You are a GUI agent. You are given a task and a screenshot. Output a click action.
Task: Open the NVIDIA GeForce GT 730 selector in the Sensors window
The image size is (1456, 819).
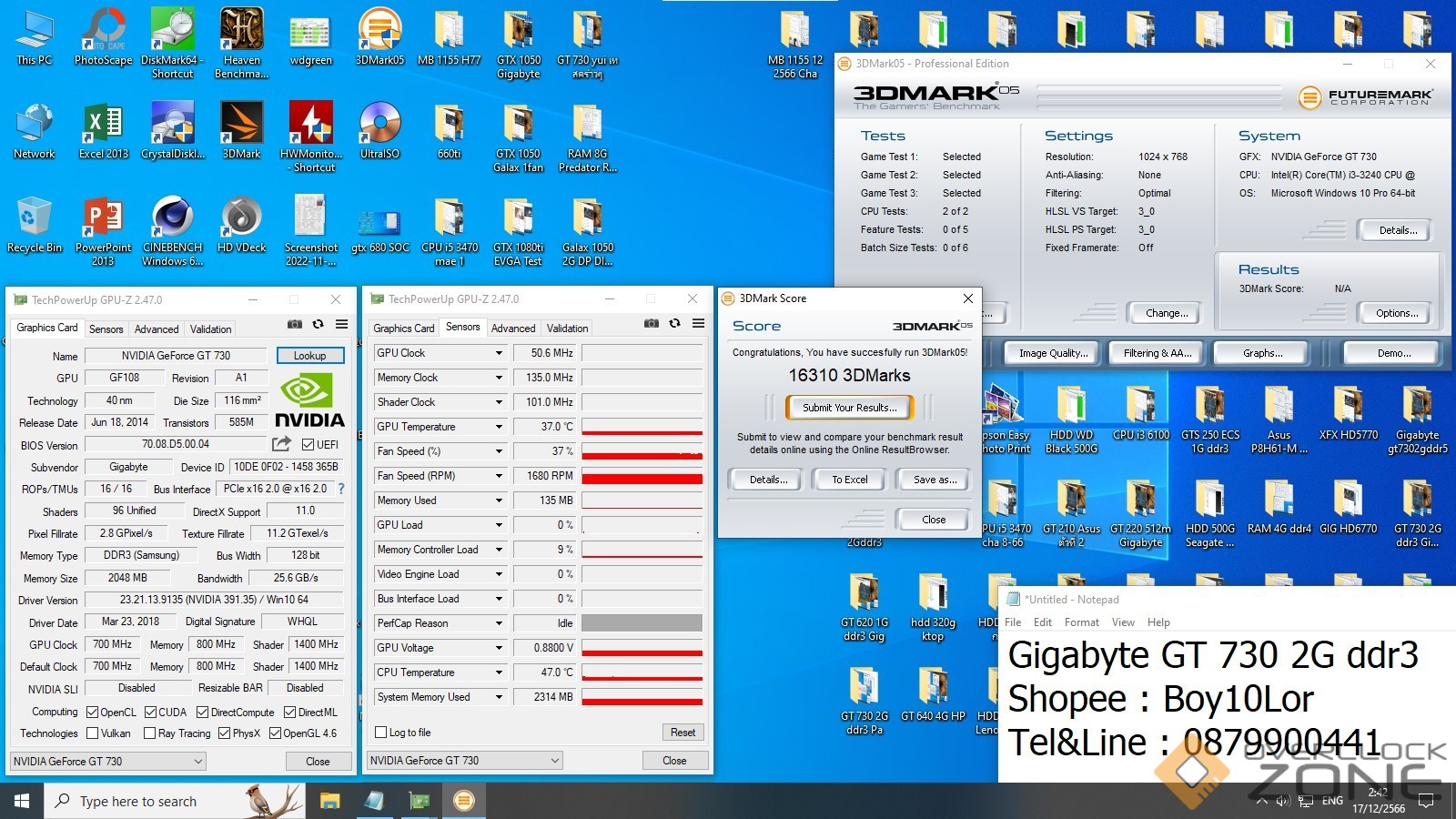point(464,761)
